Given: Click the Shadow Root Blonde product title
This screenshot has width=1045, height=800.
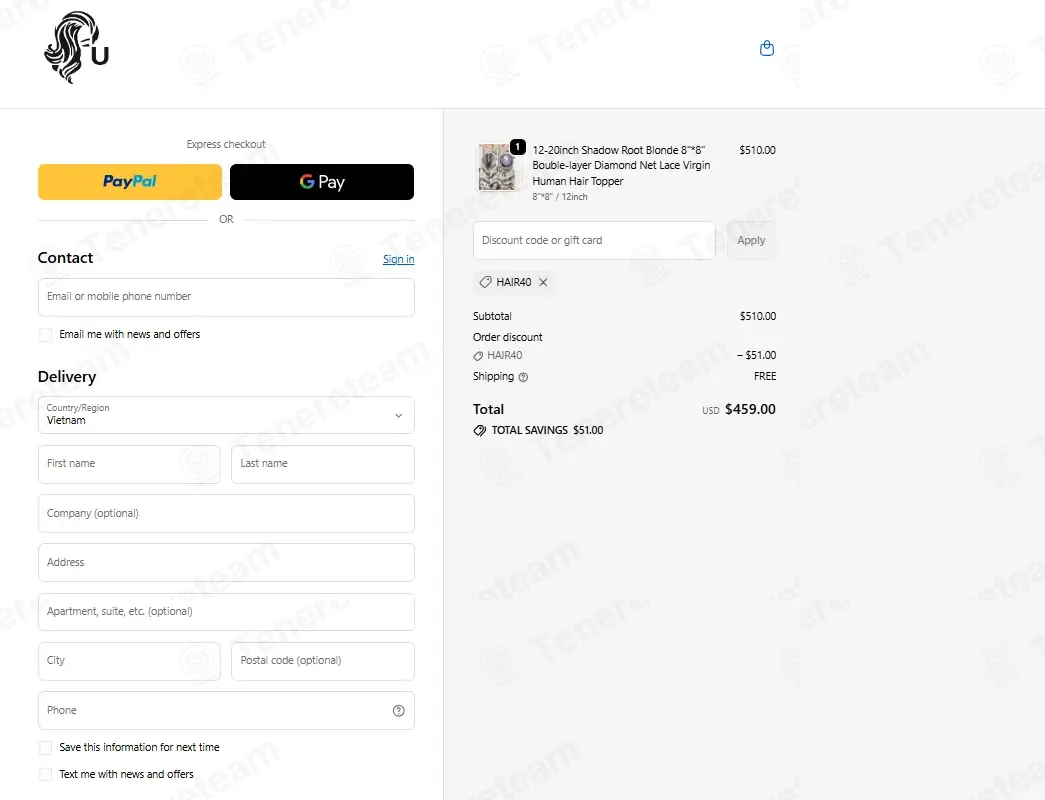Looking at the screenshot, I should point(621,165).
